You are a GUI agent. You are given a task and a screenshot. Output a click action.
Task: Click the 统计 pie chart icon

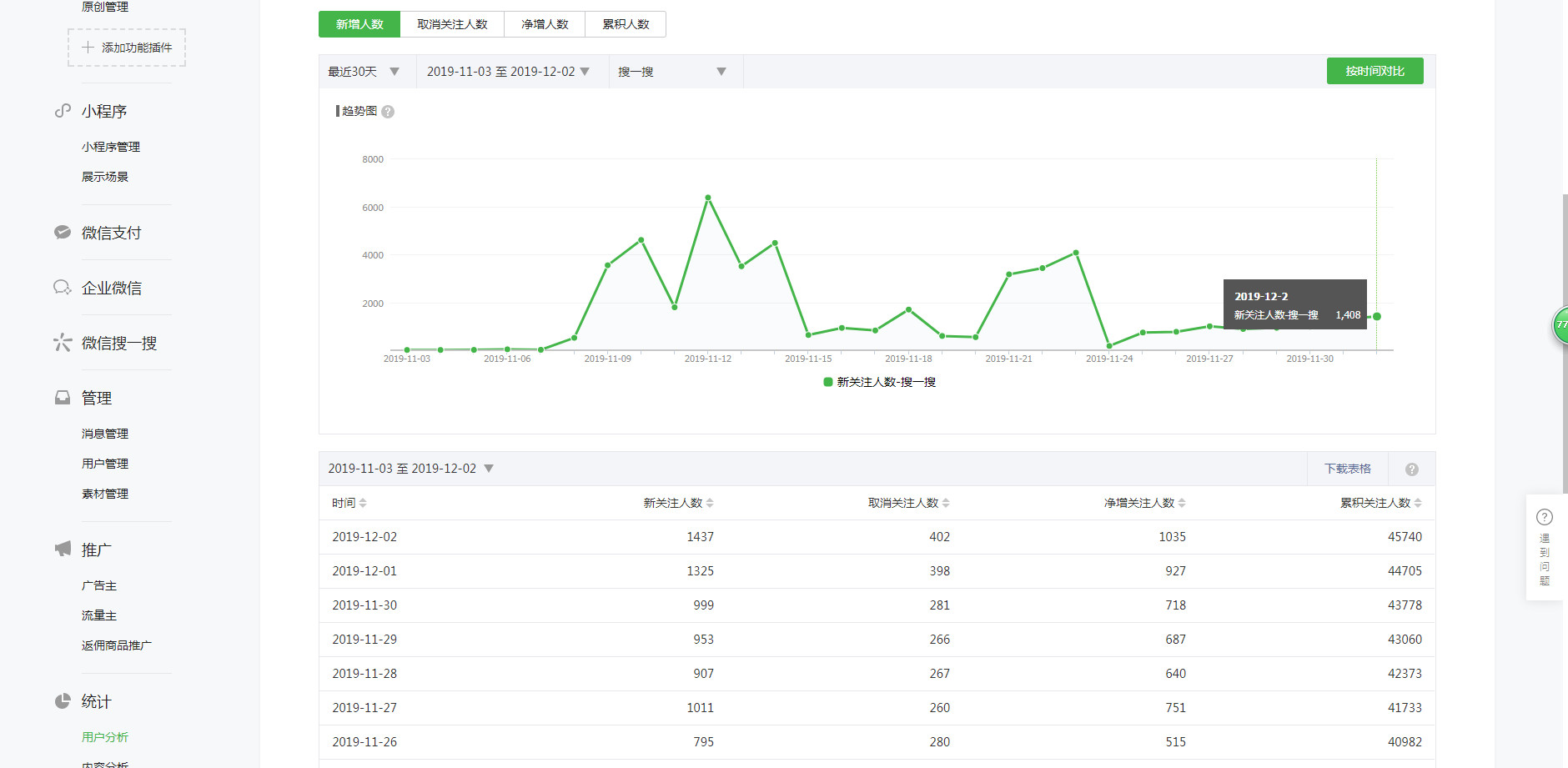(63, 701)
